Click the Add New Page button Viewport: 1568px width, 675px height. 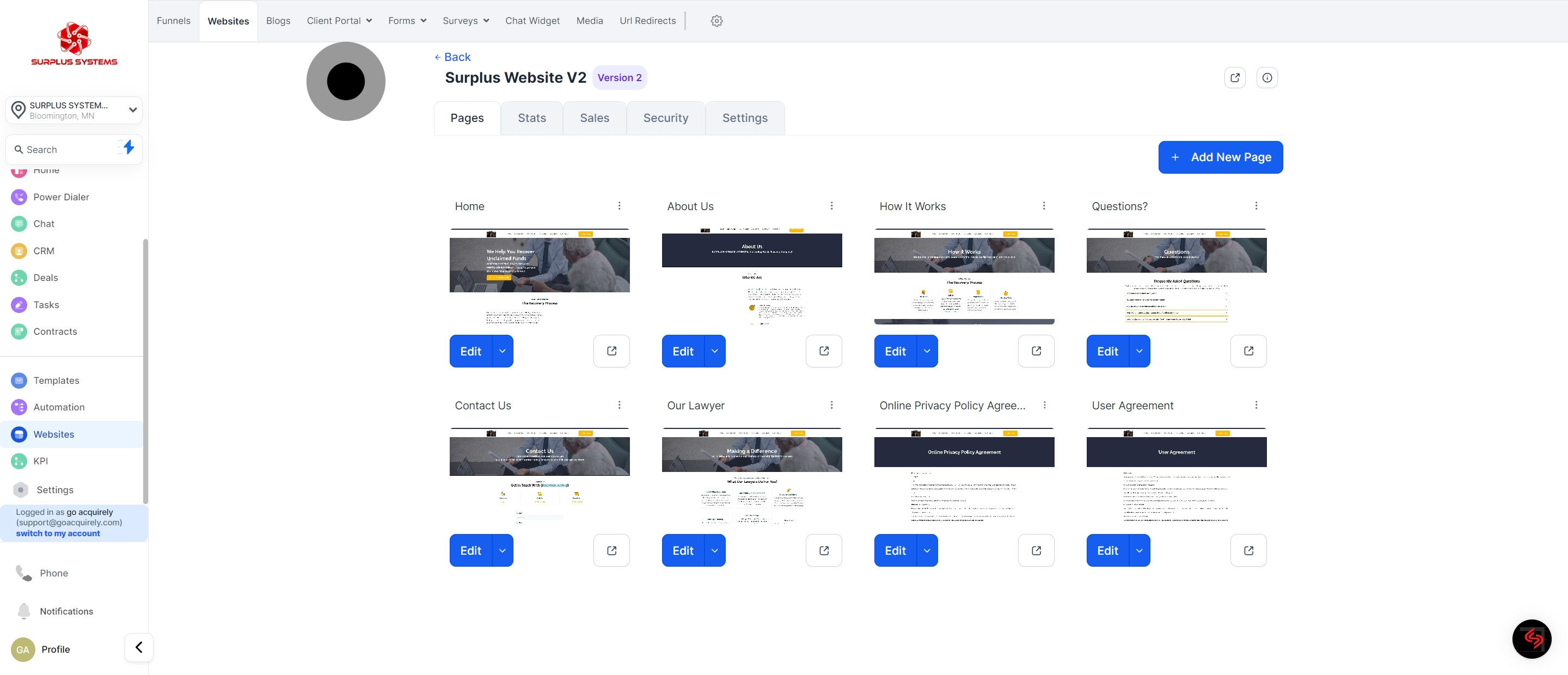[x=1220, y=157]
